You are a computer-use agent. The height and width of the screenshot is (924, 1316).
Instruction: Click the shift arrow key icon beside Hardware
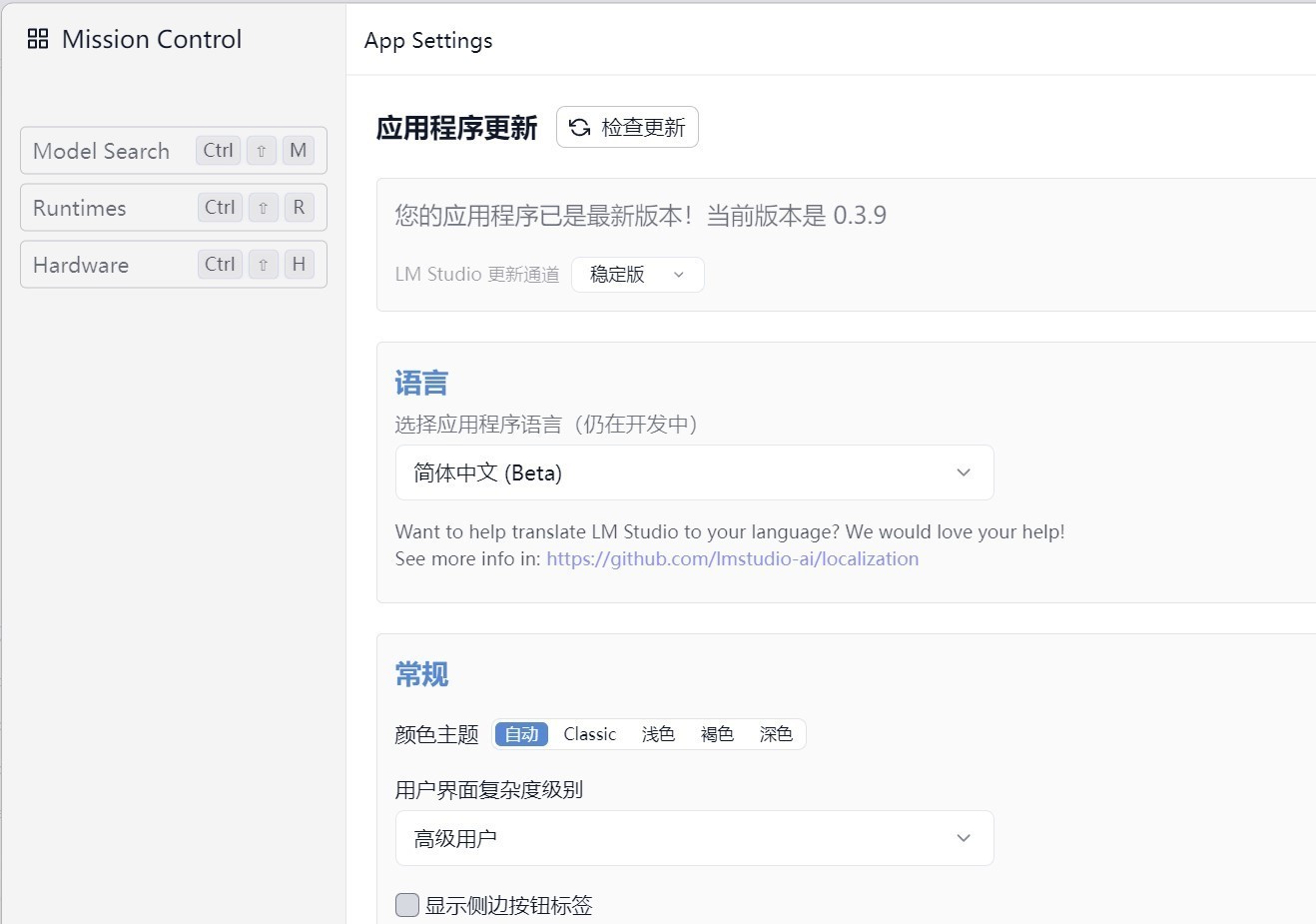coord(264,265)
